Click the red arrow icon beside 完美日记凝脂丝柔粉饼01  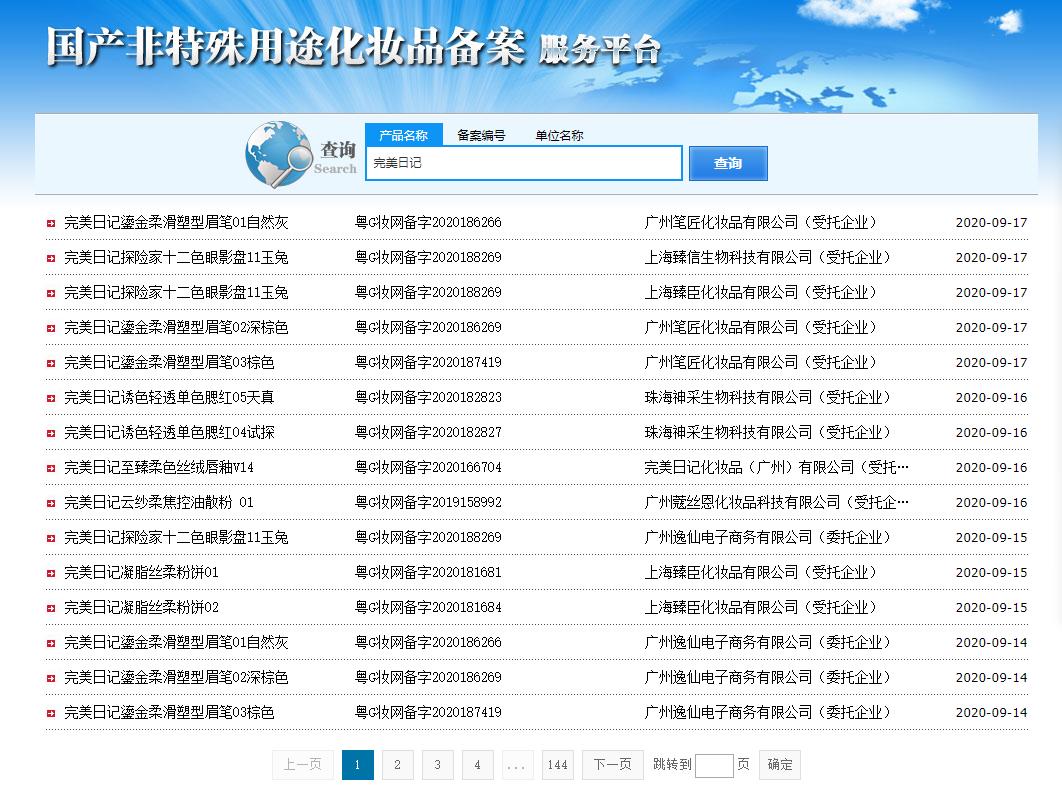50,572
